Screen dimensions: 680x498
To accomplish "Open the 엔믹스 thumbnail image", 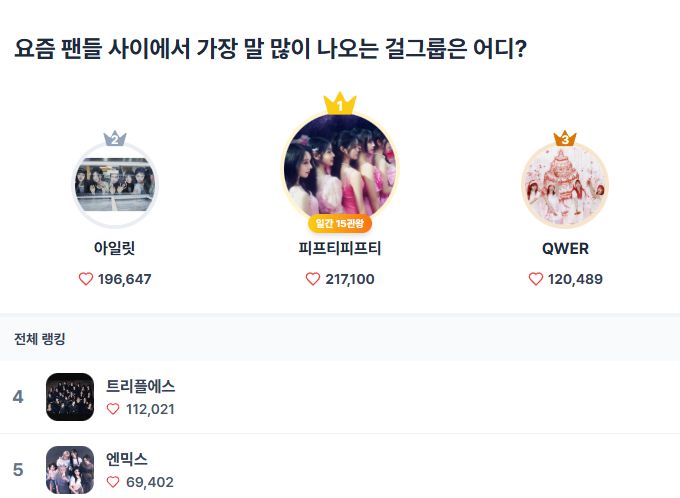I will click(x=70, y=470).
